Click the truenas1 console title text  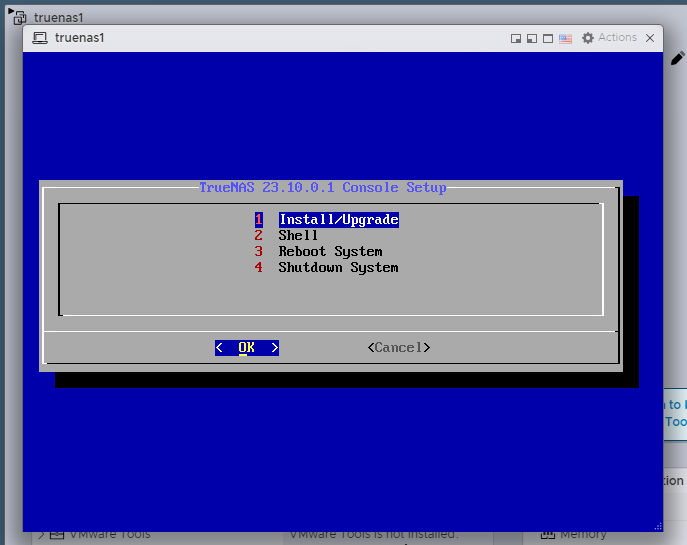(x=80, y=38)
